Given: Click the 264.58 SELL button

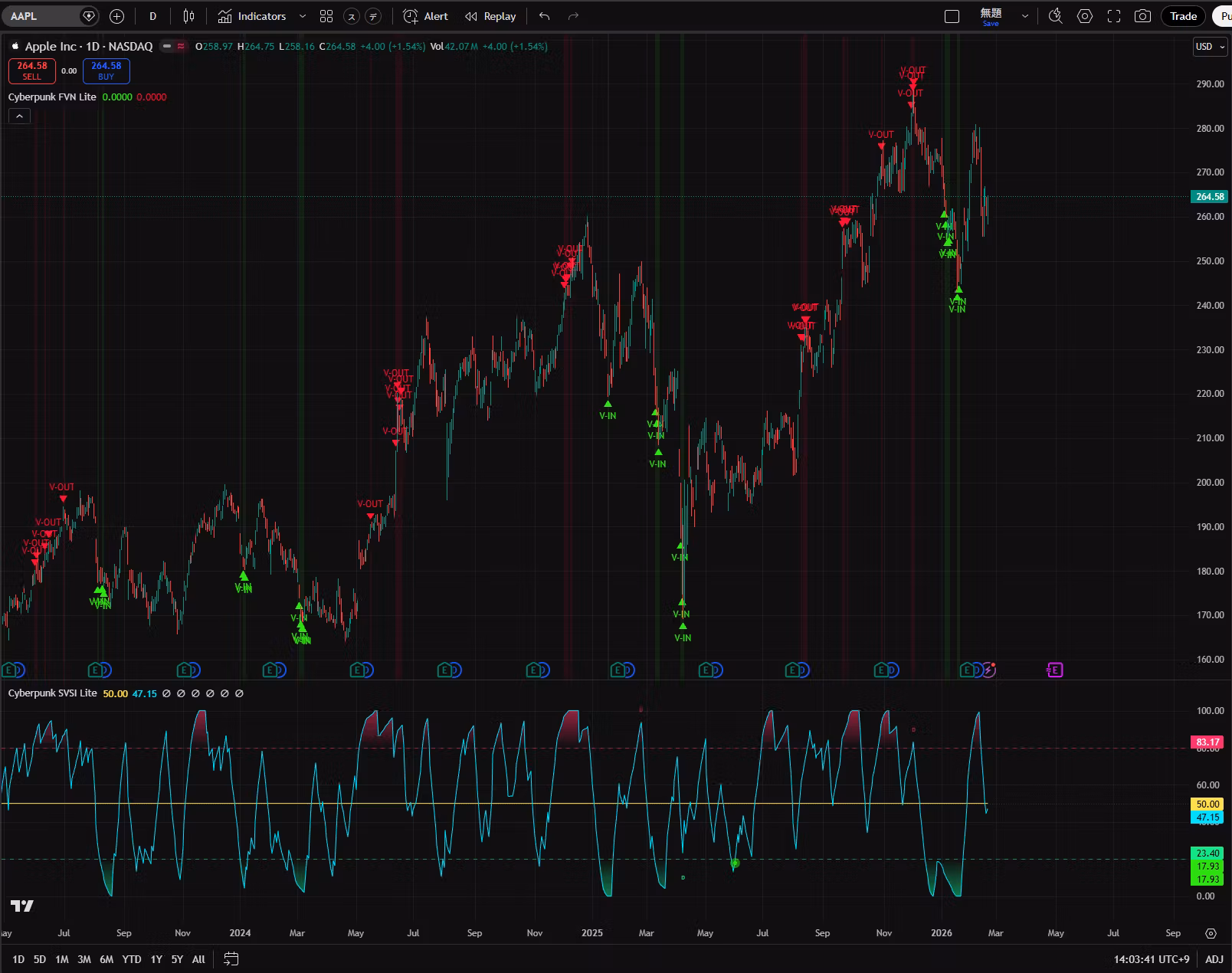Looking at the screenshot, I should (32, 70).
